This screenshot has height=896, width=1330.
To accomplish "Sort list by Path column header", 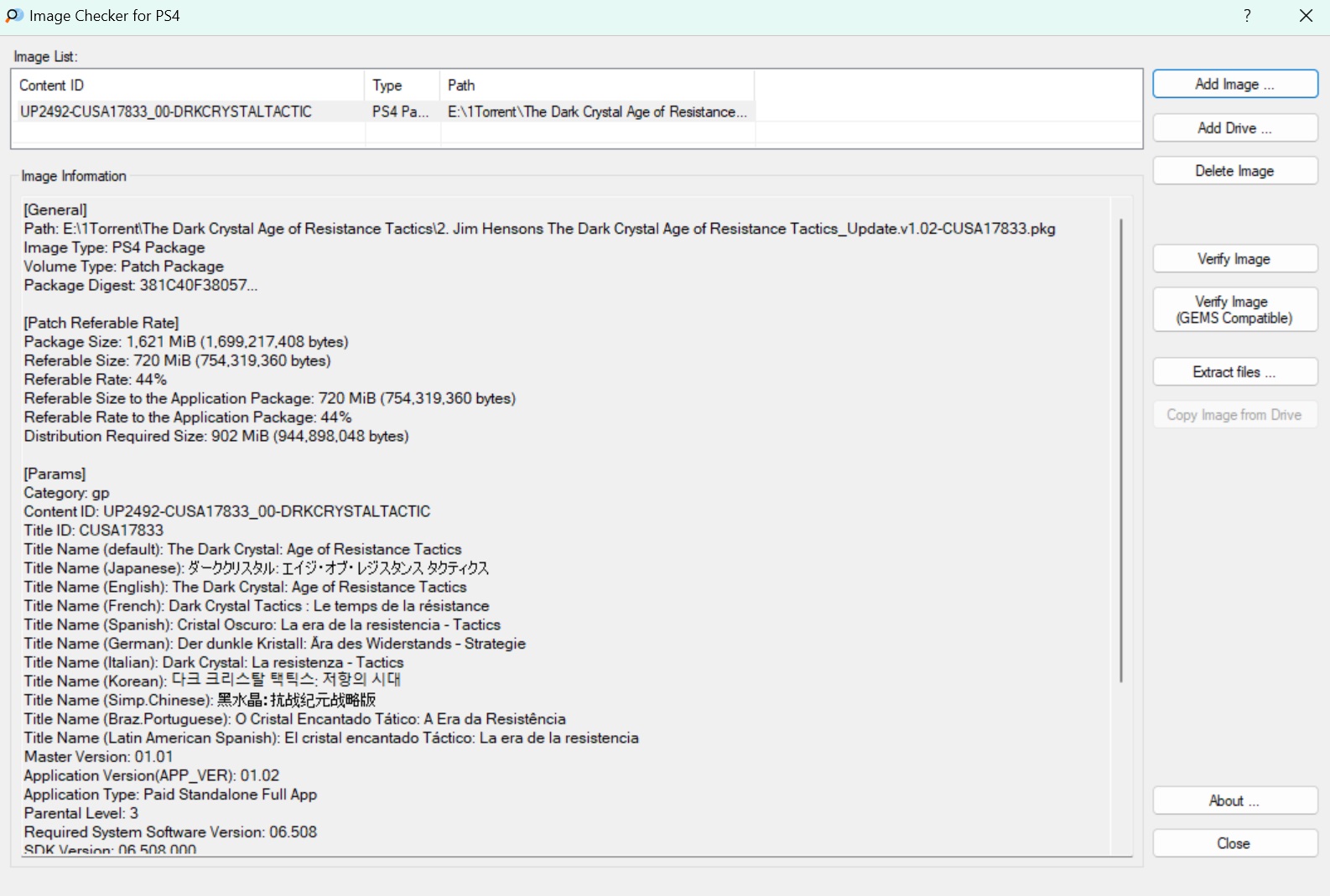I will point(597,85).
